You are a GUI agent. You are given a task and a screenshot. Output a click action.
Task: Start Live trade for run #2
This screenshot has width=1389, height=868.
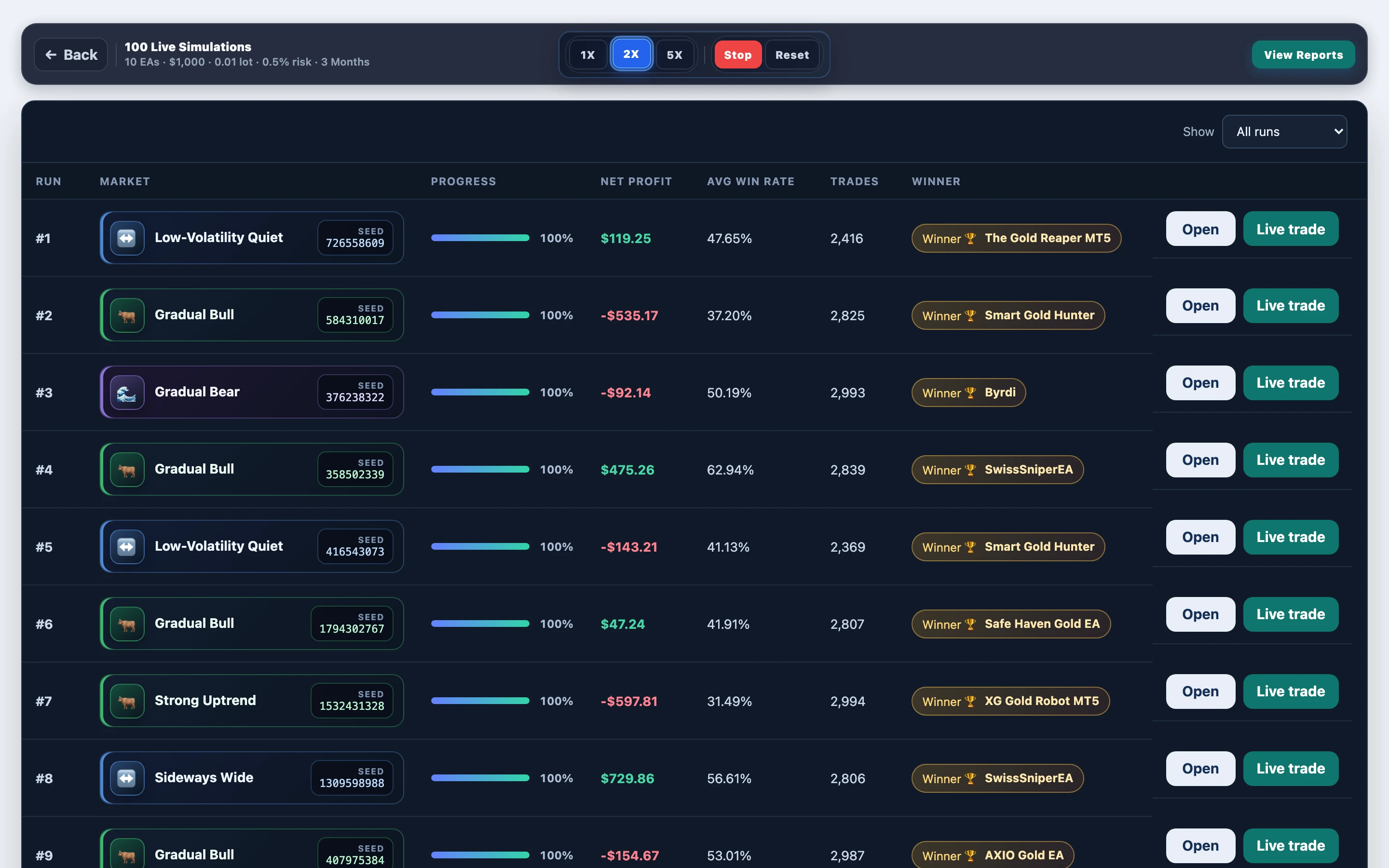pos(1291,305)
